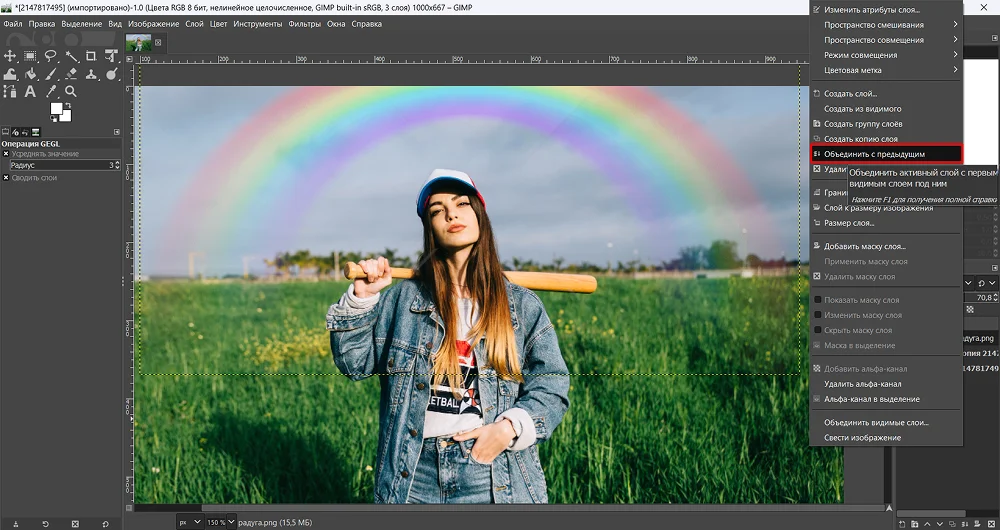The width and height of the screenshot is (1000, 530).
Task: Select the Clone stamp tool
Action: pos(91,74)
